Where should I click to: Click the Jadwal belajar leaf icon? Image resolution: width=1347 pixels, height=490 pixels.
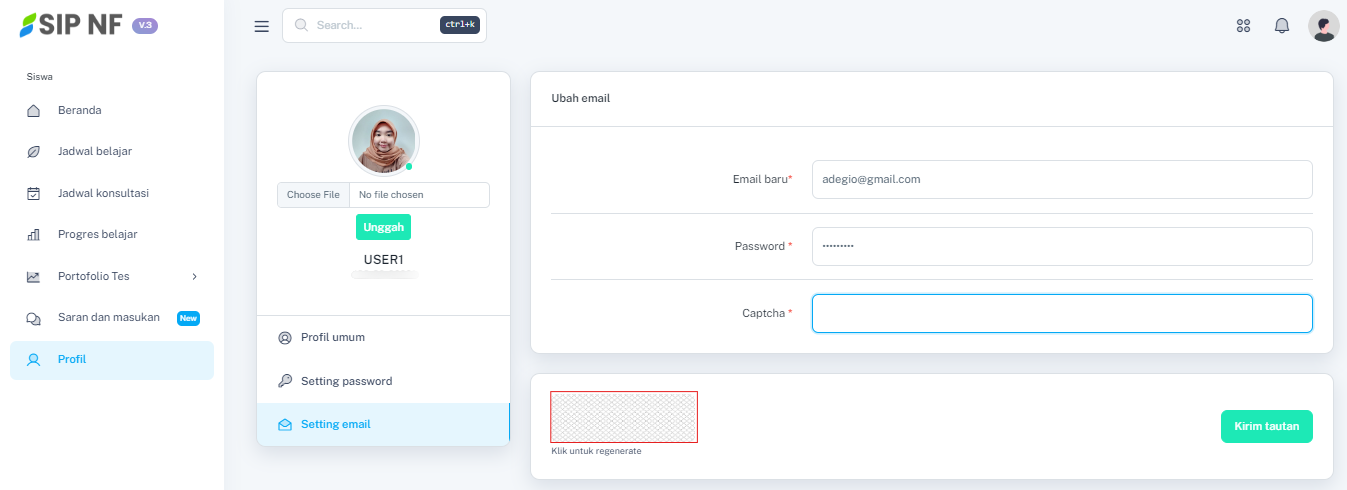tap(34, 152)
